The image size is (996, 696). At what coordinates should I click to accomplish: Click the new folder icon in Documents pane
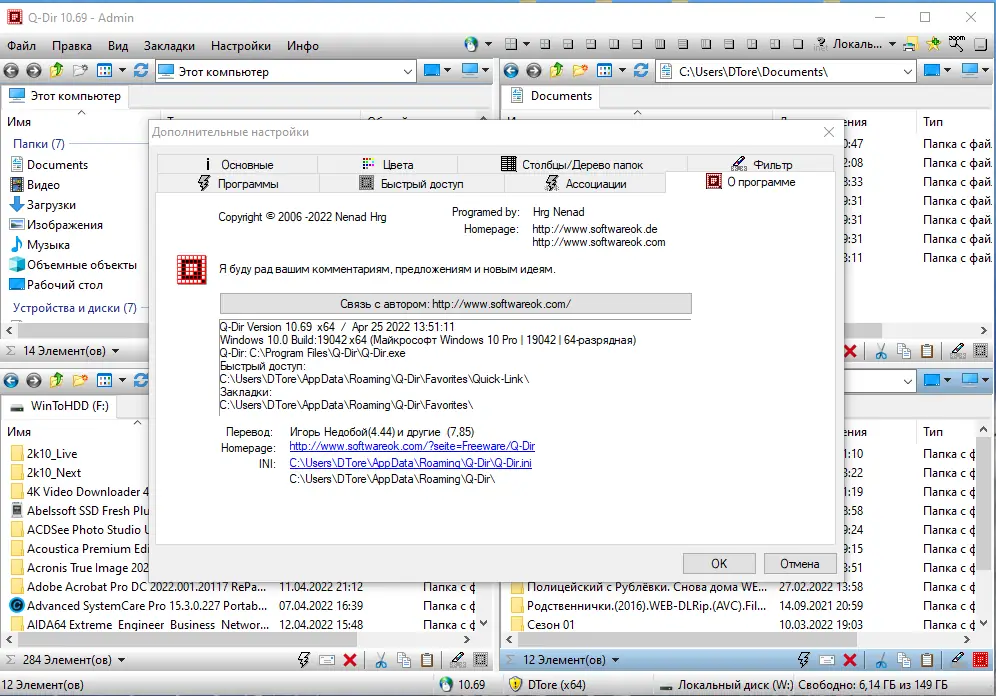click(x=580, y=70)
